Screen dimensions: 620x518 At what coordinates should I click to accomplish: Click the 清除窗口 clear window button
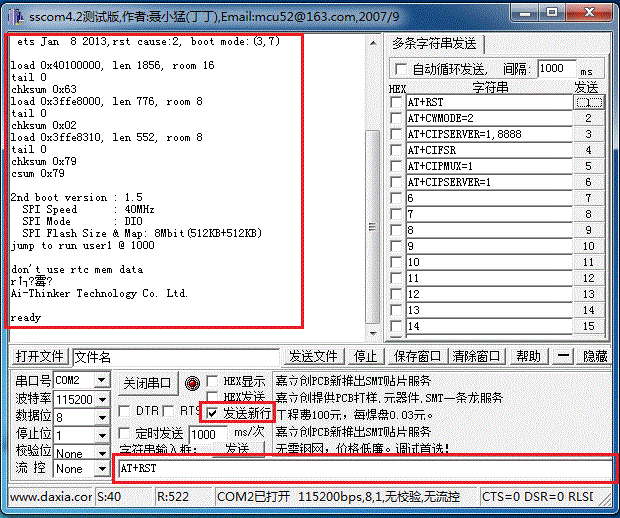tap(476, 356)
